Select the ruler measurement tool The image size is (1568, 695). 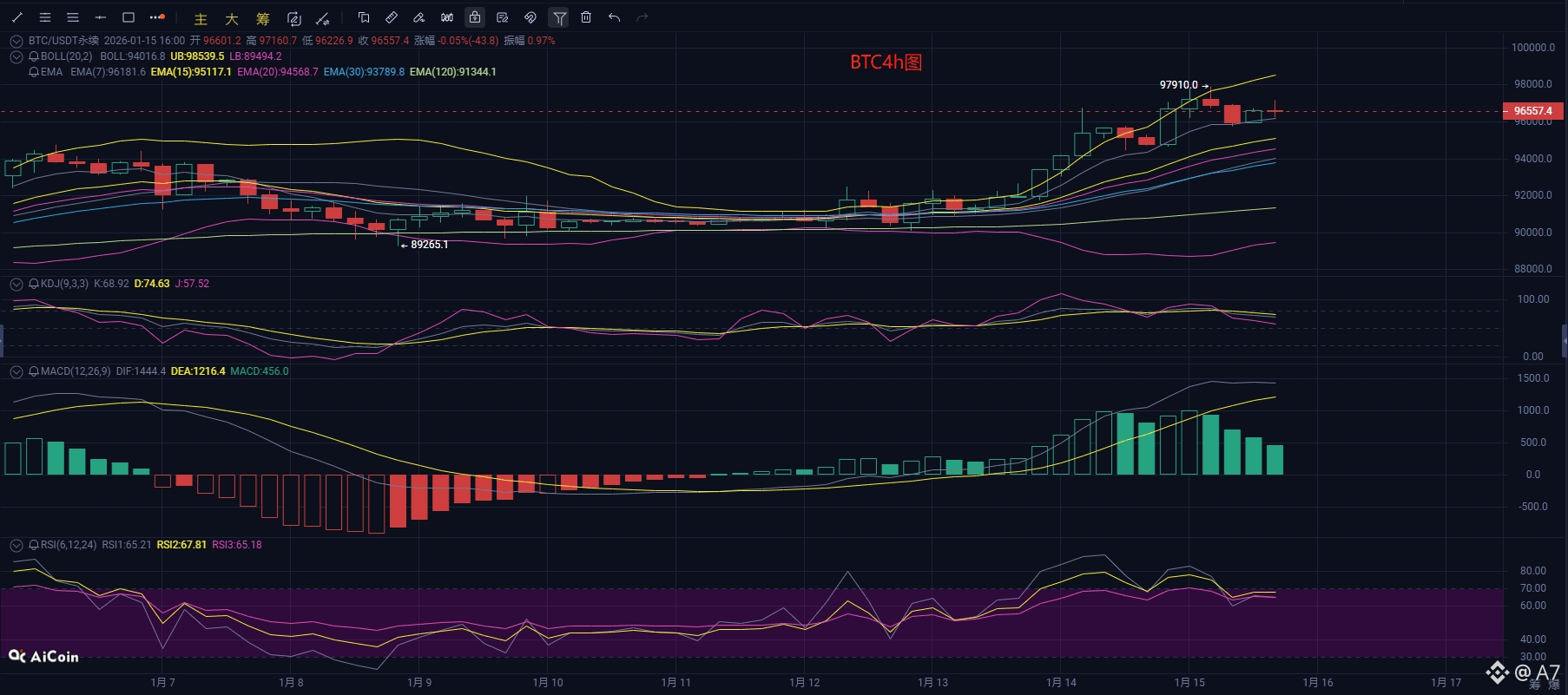coord(392,17)
